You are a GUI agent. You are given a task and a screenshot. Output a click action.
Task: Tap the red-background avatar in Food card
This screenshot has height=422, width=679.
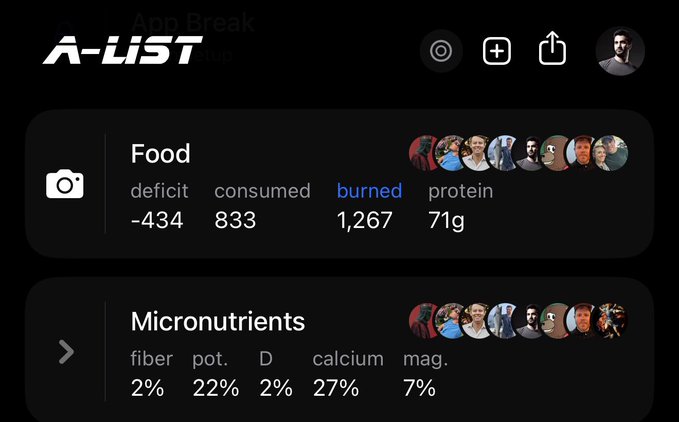[426, 154]
